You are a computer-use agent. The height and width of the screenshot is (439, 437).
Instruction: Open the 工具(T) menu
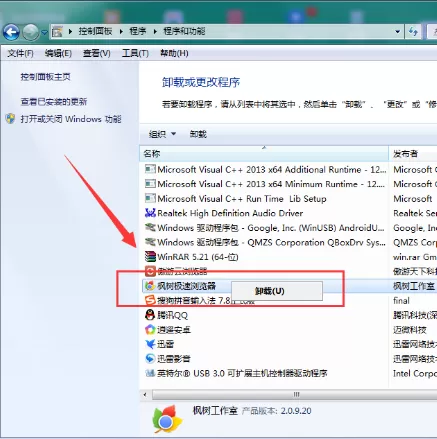135,53
